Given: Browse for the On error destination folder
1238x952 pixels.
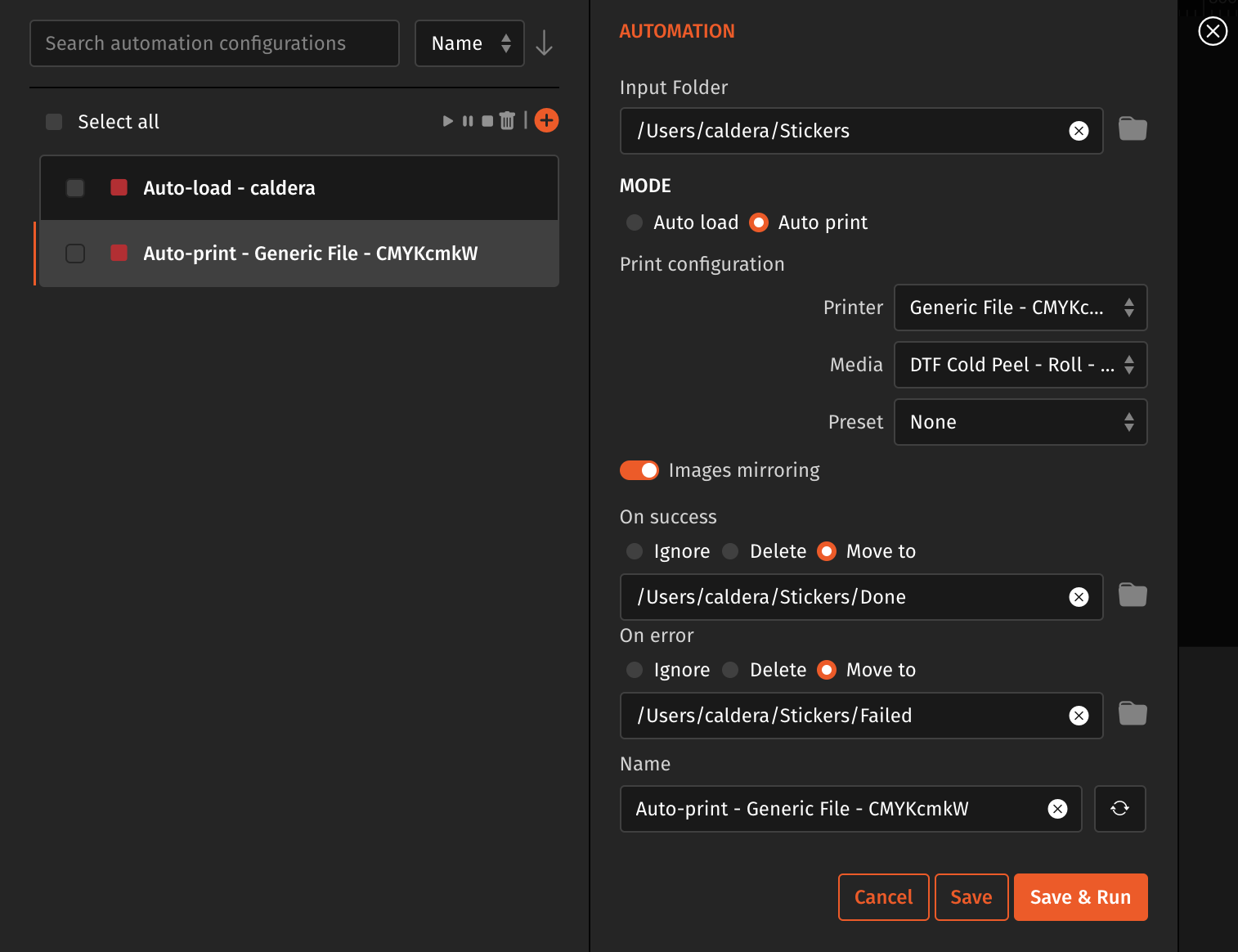Looking at the screenshot, I should coord(1133,714).
